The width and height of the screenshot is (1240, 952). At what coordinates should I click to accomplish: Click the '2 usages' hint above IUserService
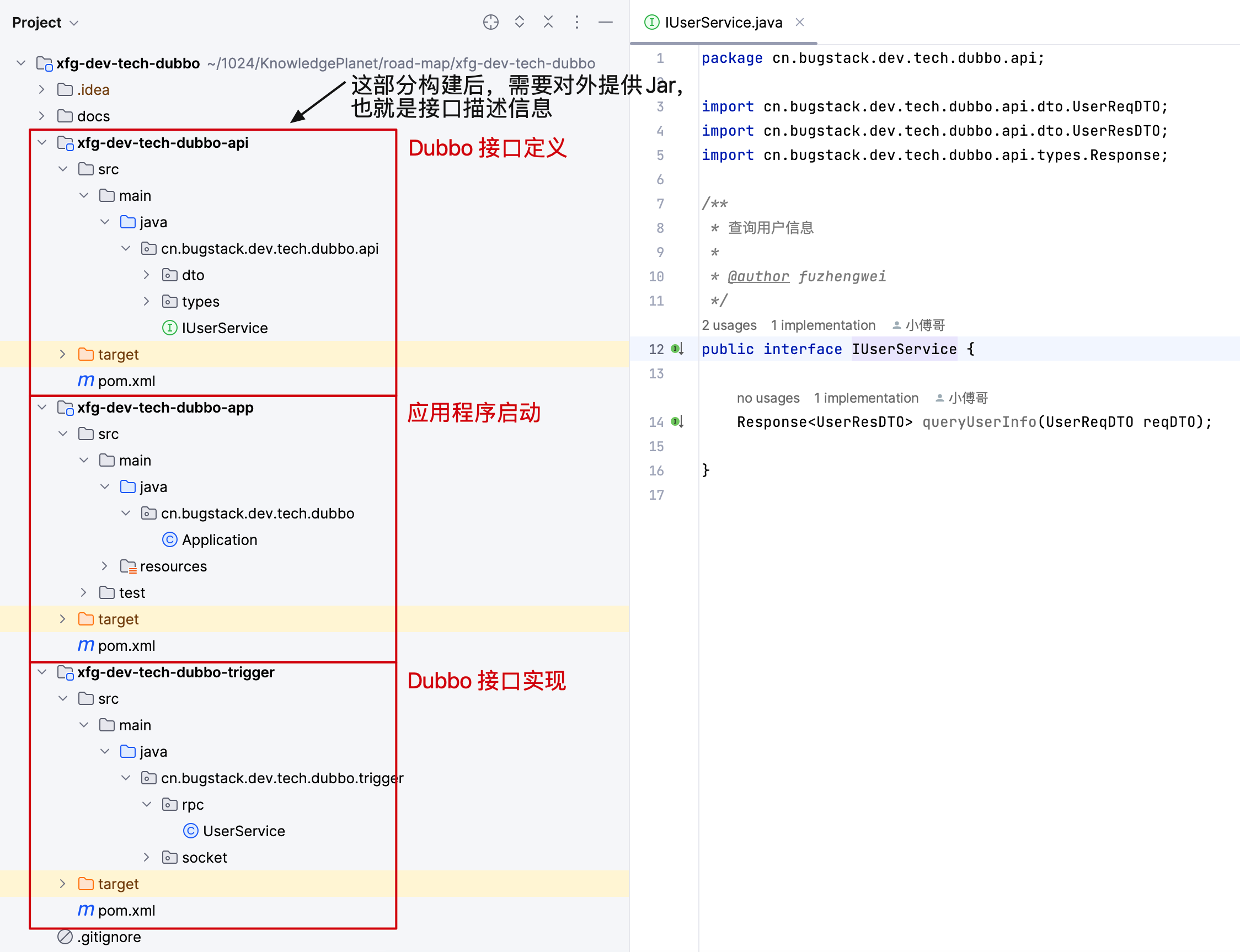[x=729, y=325]
